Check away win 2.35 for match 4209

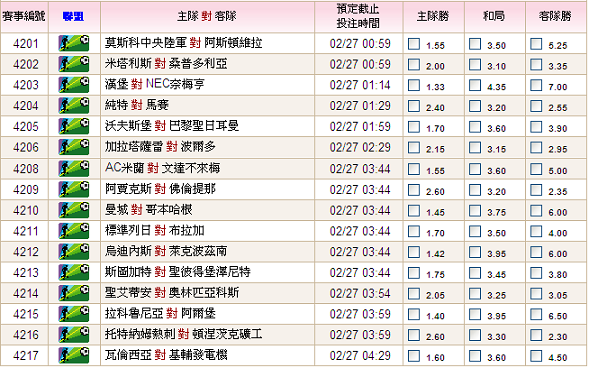click(x=536, y=190)
